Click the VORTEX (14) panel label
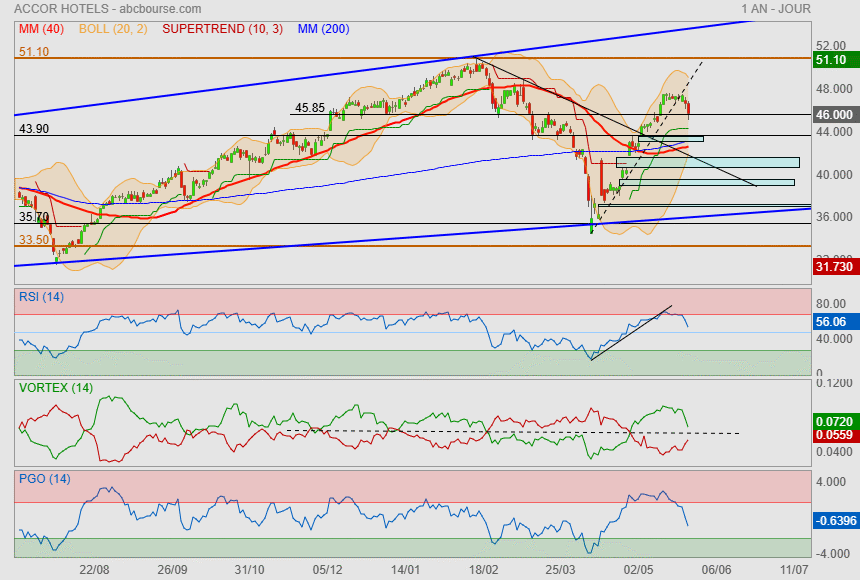This screenshot has width=860, height=580. coord(56,388)
